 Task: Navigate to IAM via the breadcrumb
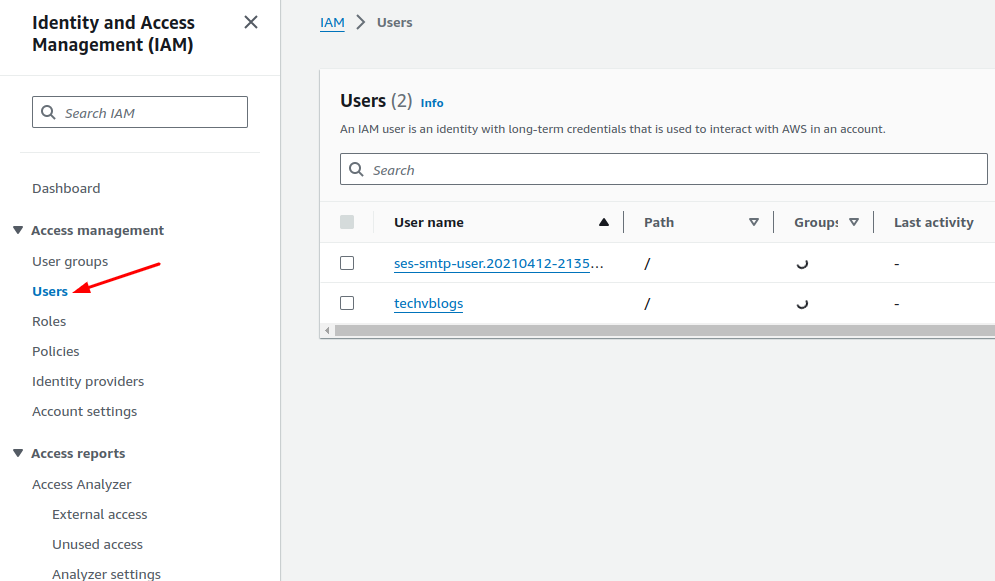332,21
